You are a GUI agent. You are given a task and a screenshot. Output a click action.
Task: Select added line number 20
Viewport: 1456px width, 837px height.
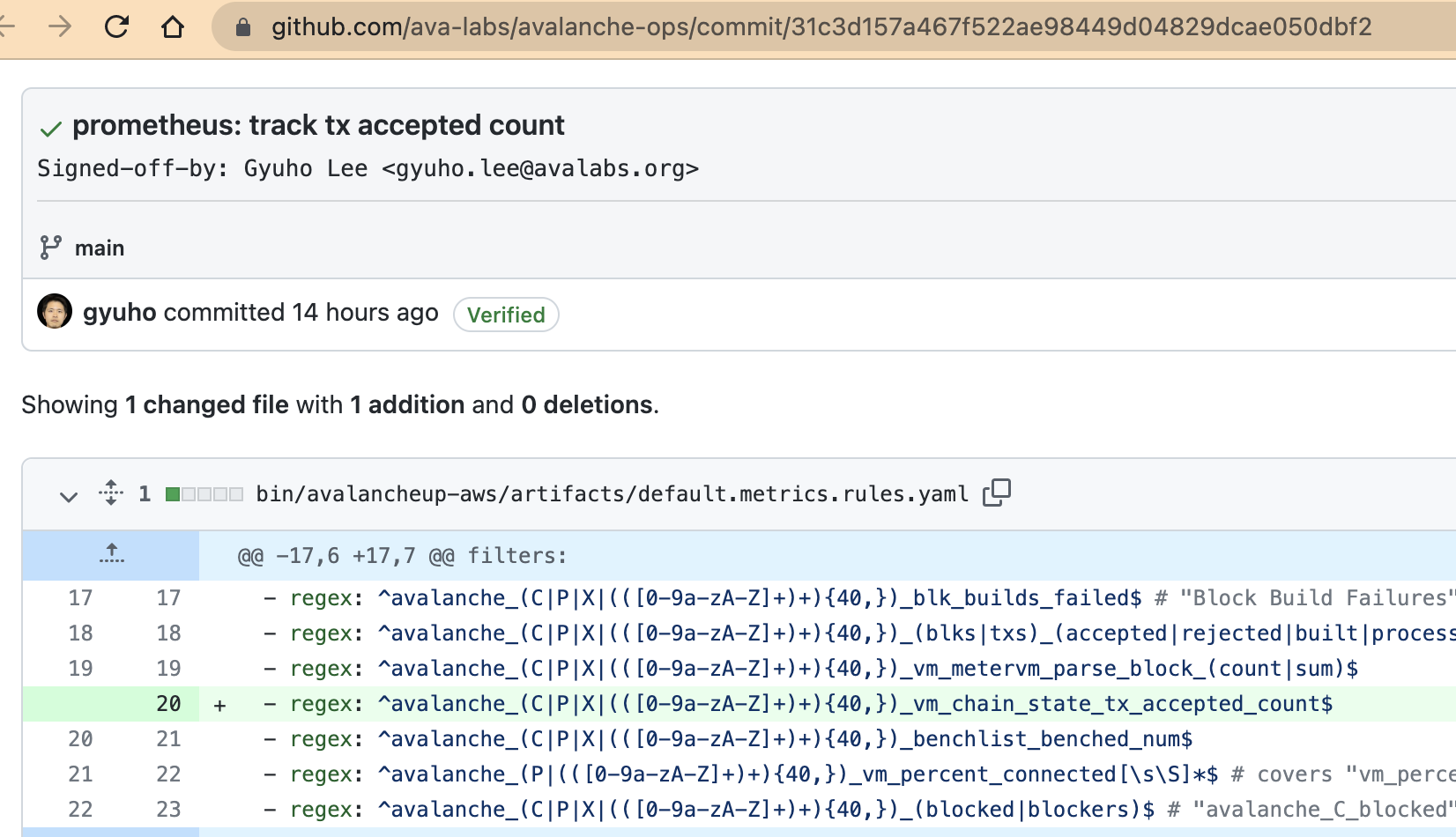[x=167, y=704]
